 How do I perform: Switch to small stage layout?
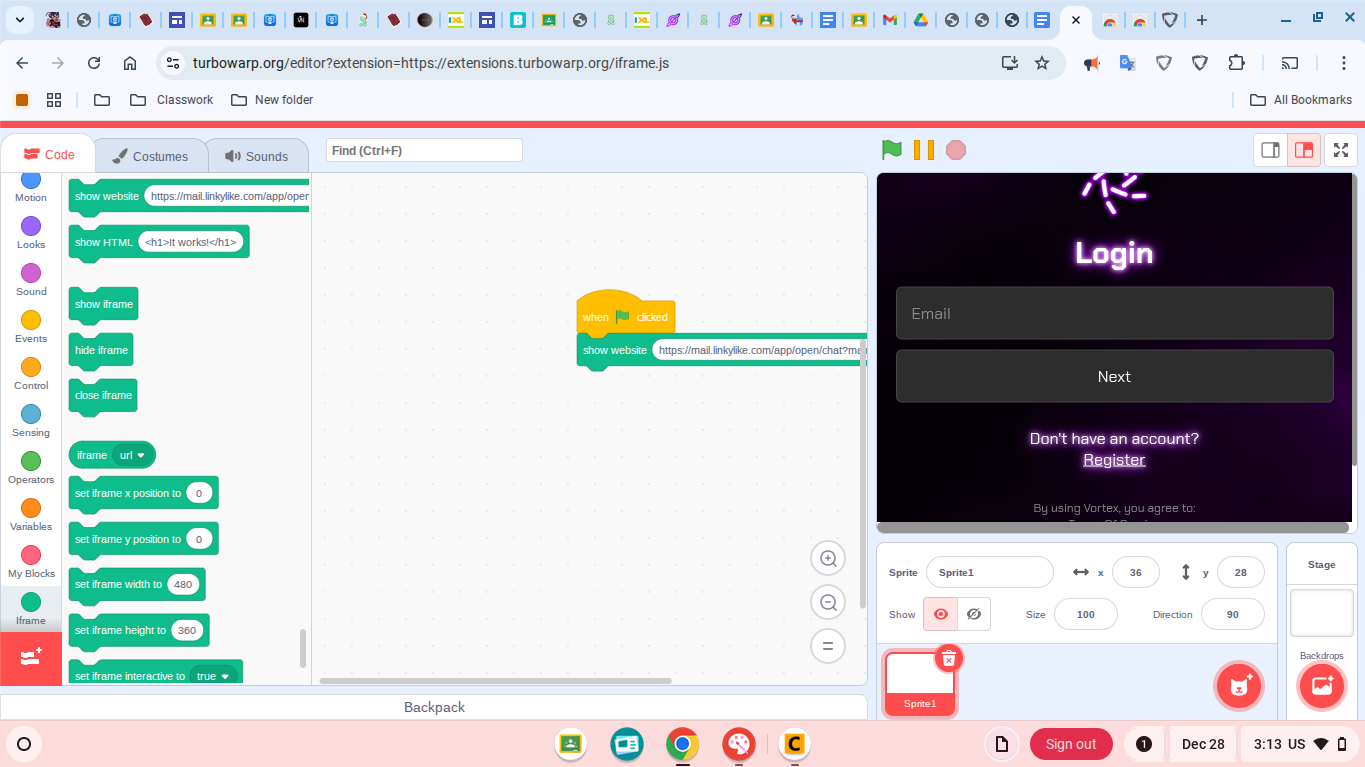1271,150
